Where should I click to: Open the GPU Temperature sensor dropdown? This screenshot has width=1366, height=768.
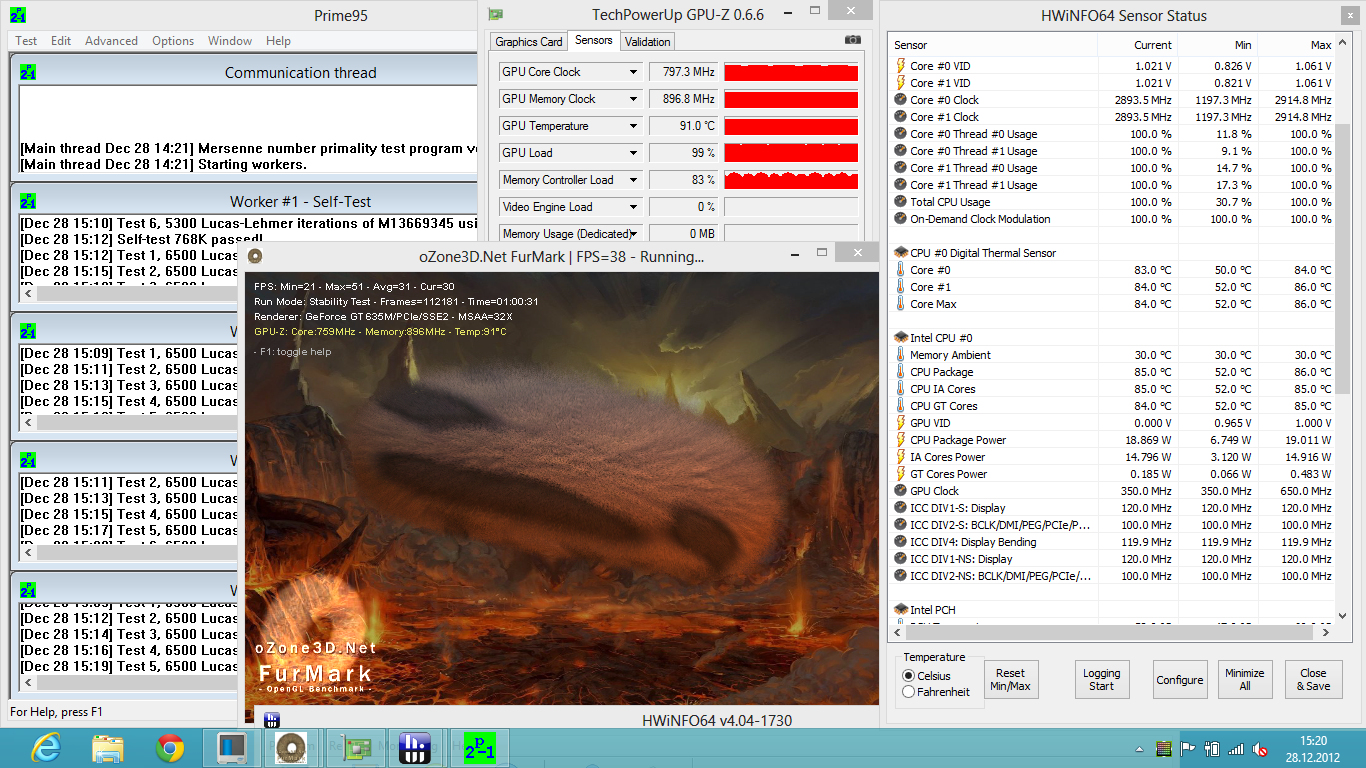(x=634, y=126)
